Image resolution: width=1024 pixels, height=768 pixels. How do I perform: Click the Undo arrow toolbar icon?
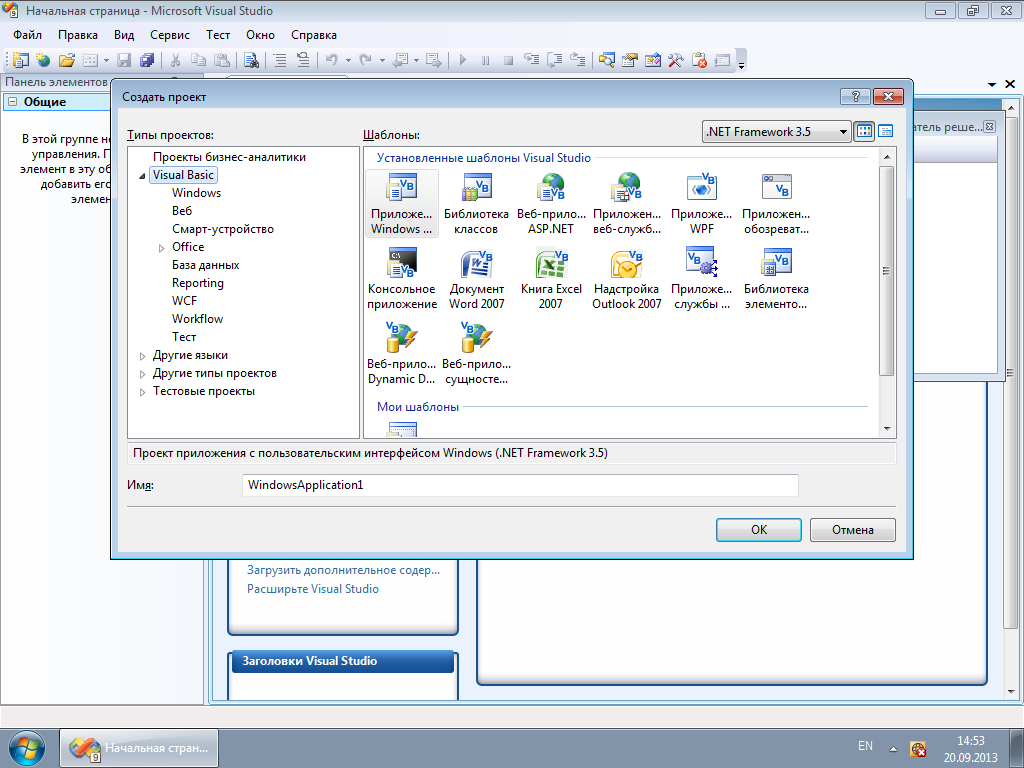coord(332,61)
